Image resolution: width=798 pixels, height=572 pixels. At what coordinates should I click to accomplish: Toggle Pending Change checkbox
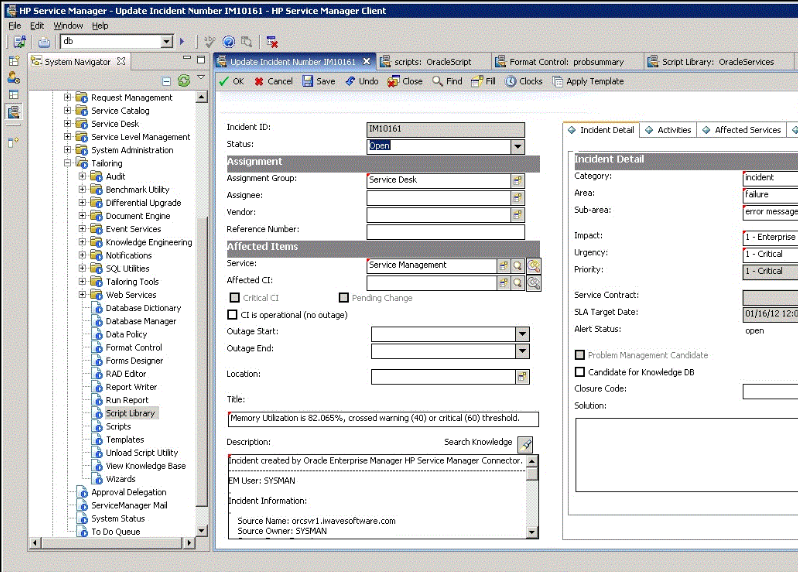point(344,298)
